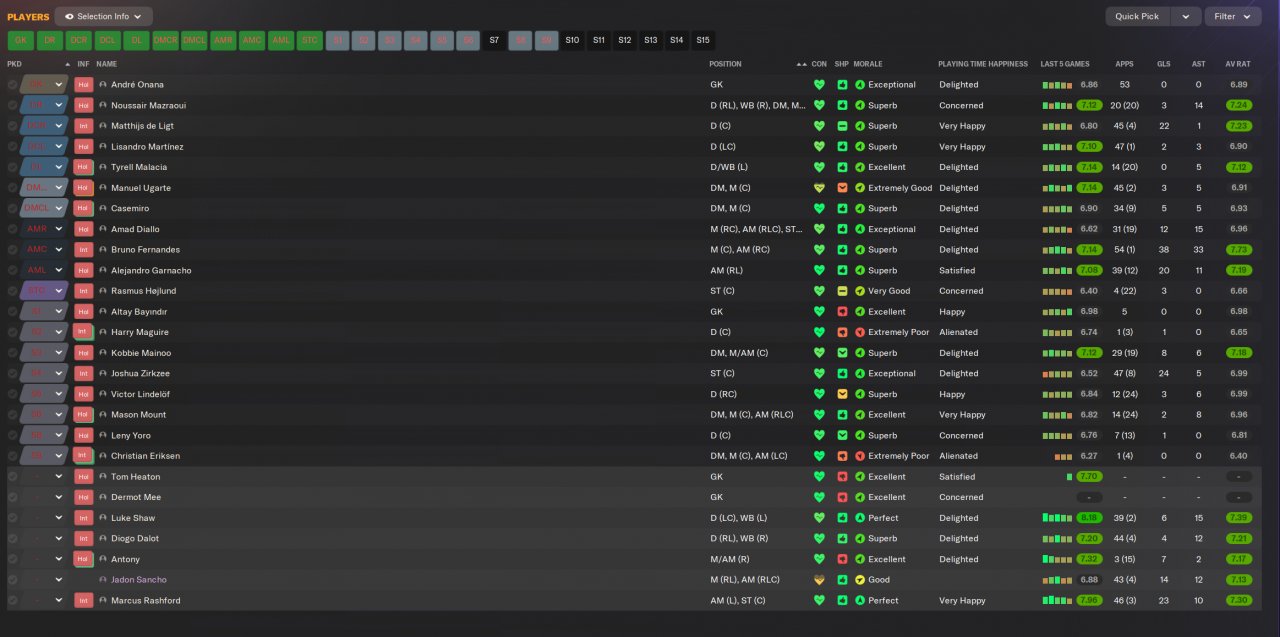The height and width of the screenshot is (637, 1280).
Task: Click the yellow sharpness icon for Victor Lindelöf
Action: pos(843,394)
